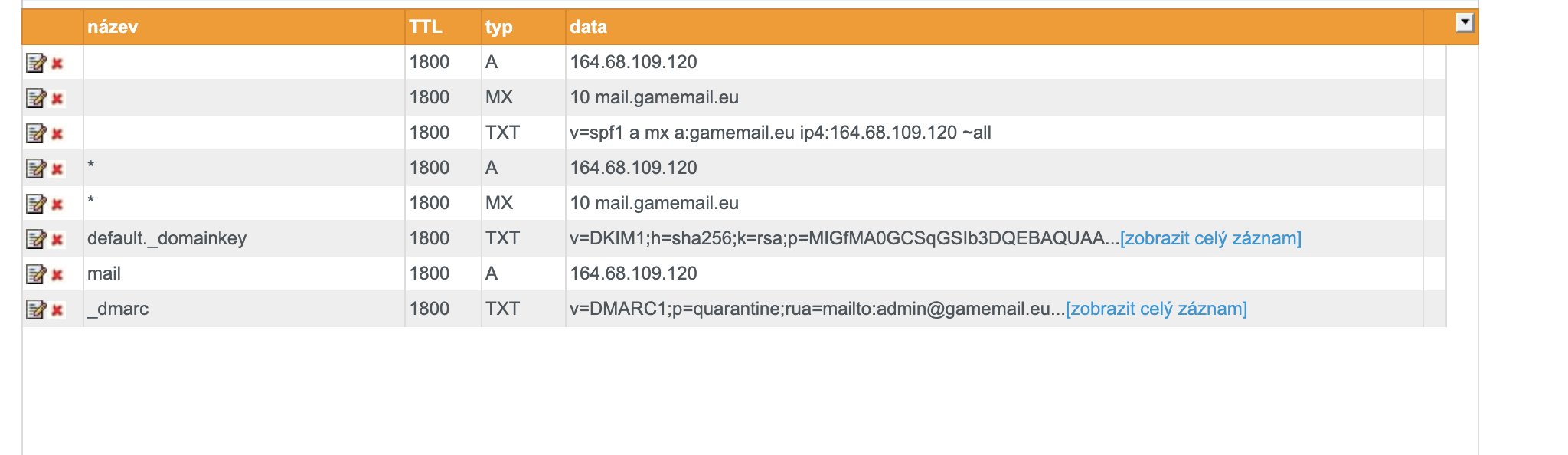The image size is (1568, 455).
Task: Delete the root MX record with empty name
Action: 57,99
